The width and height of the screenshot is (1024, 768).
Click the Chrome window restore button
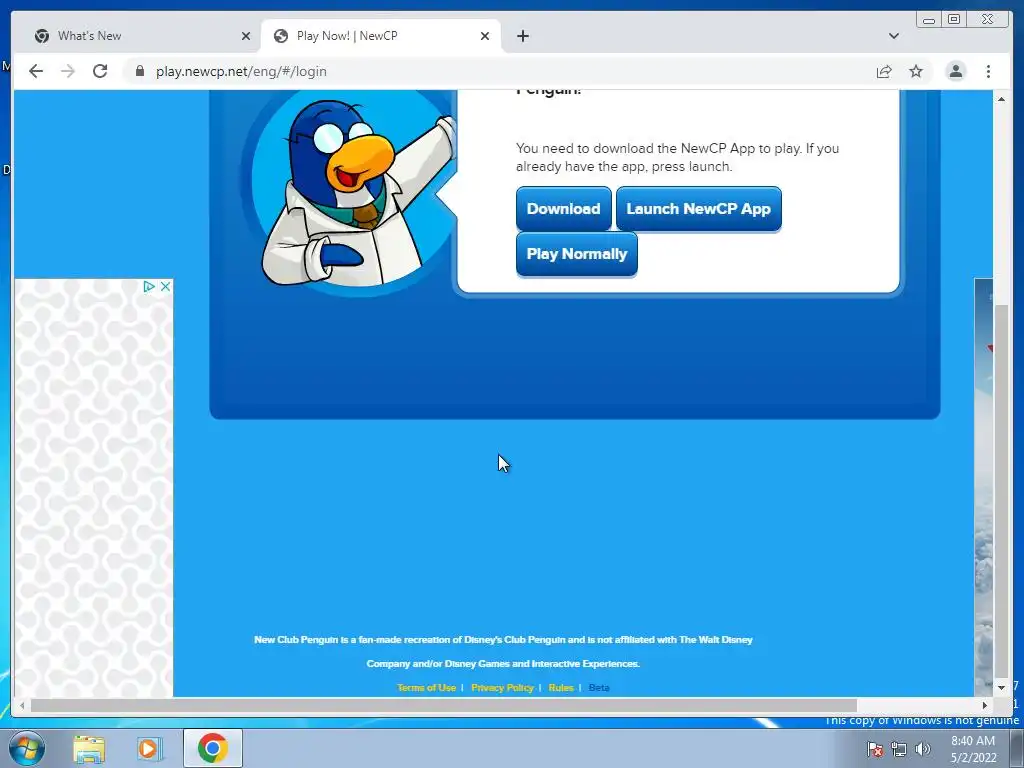(x=954, y=20)
